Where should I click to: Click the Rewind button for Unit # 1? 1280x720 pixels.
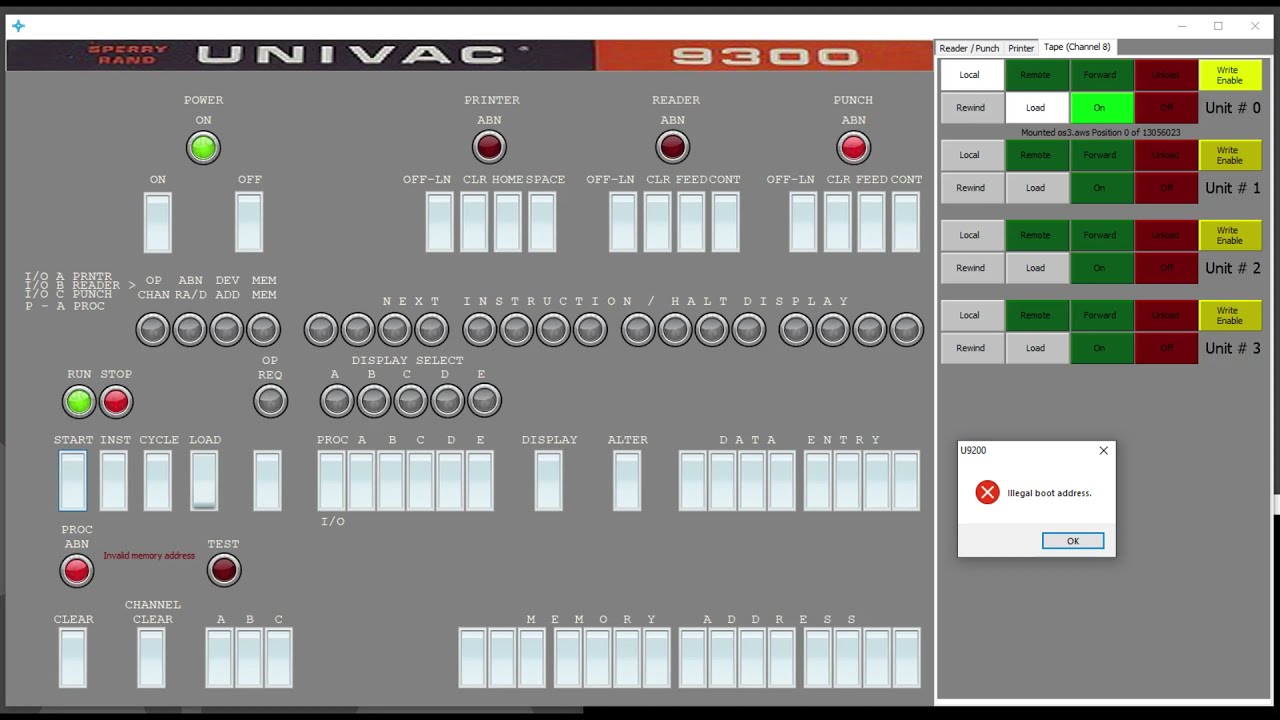[x=970, y=188]
